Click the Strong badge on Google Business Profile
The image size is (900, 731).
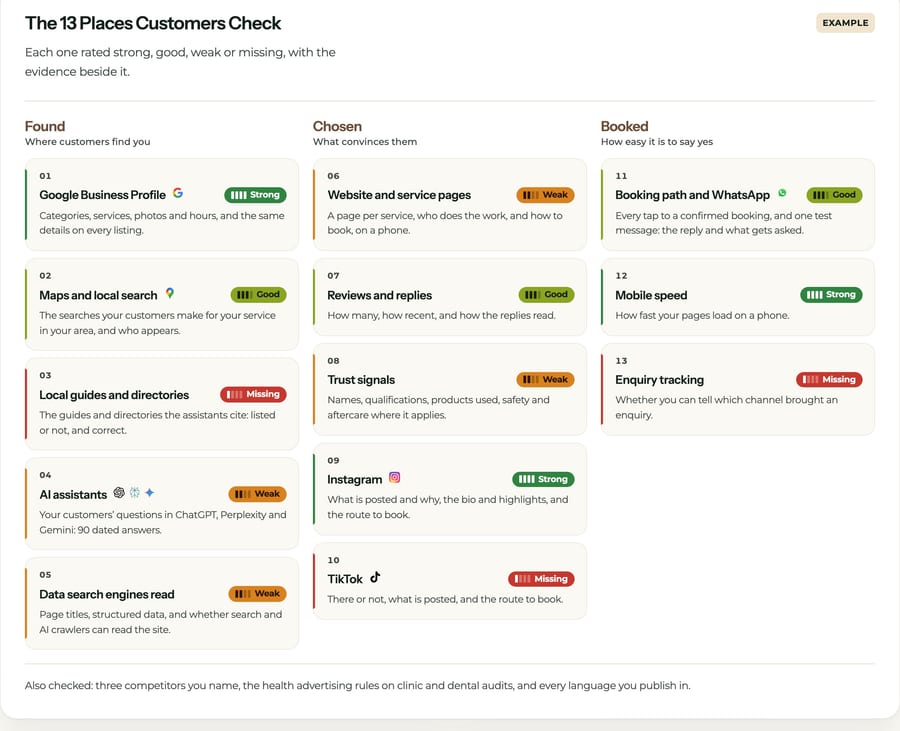pyautogui.click(x=255, y=195)
